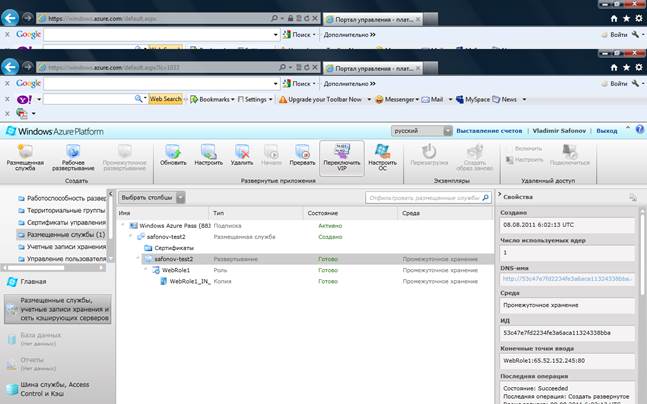
Task: Click the Windows Azure Platform logo
Action: [54, 131]
